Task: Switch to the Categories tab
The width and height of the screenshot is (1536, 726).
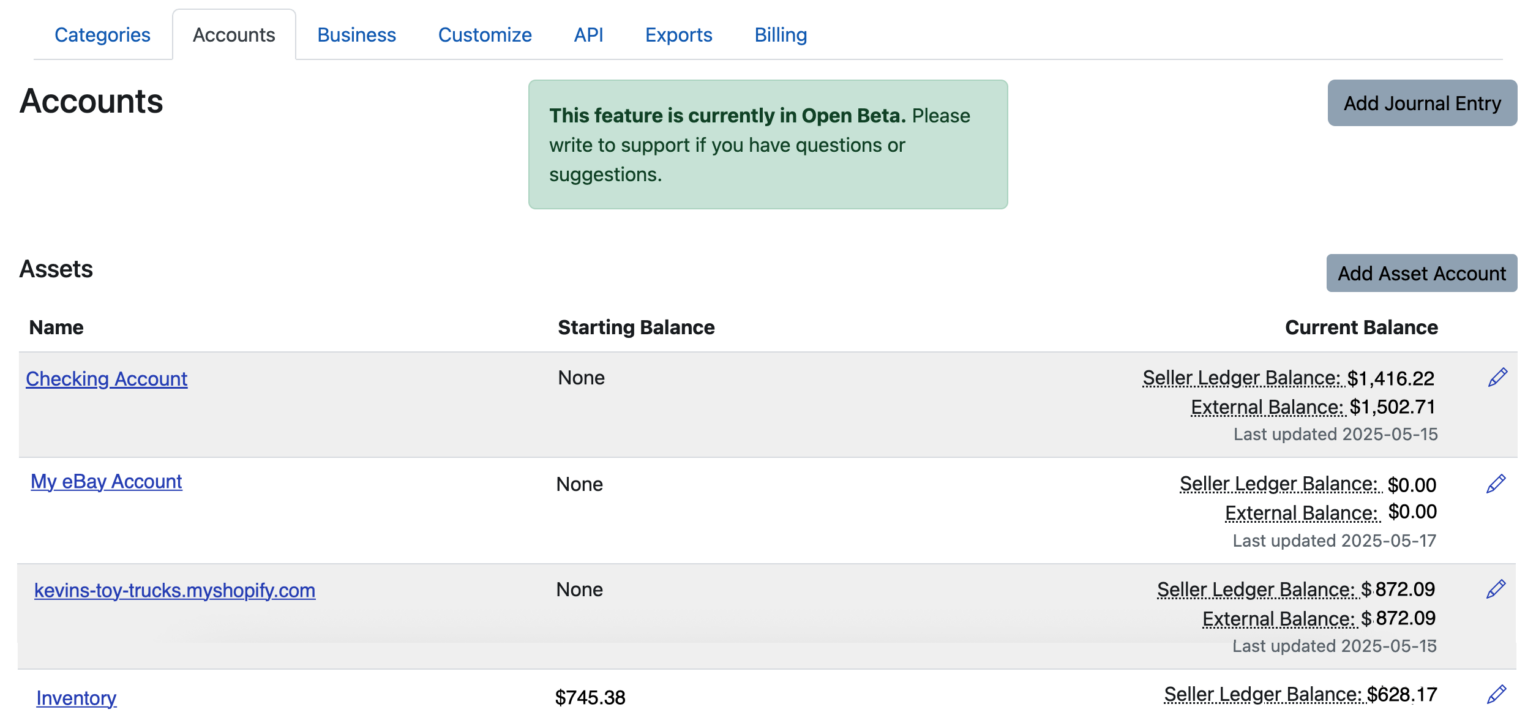Action: click(102, 34)
